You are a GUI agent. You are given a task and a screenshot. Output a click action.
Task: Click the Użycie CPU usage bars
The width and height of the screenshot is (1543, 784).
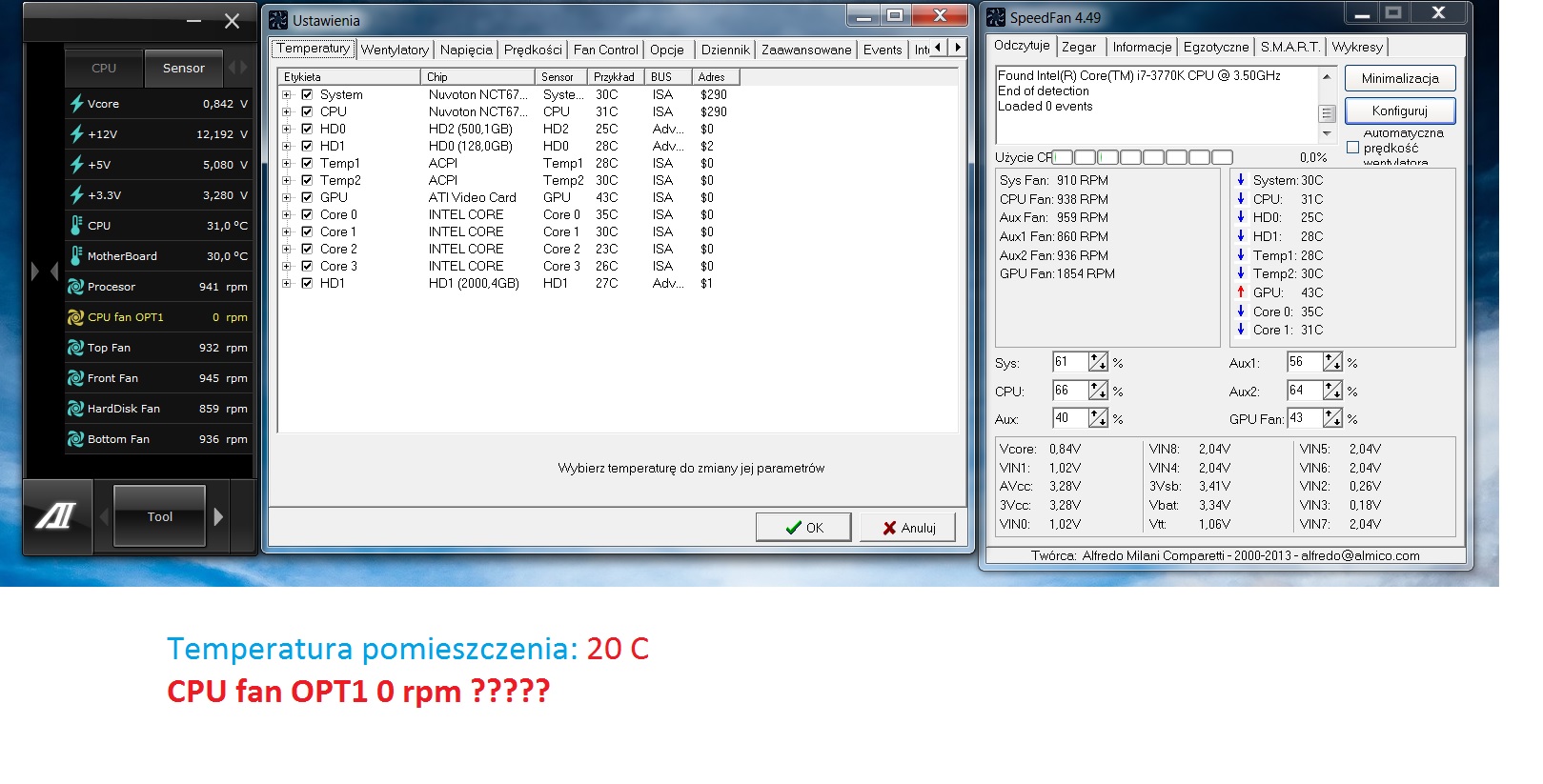(x=1142, y=157)
